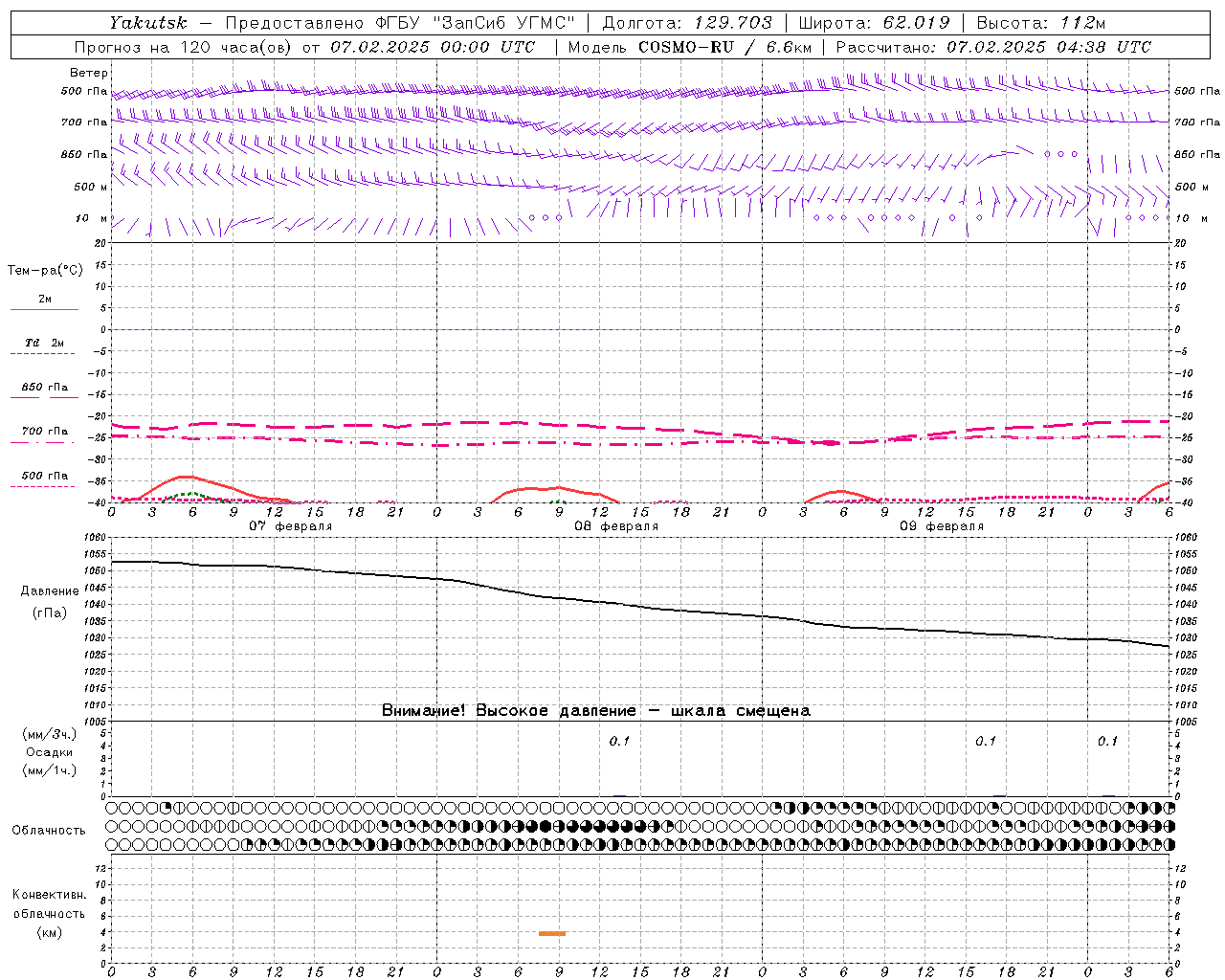Click left-axis "1060" pressure scale value
The image size is (1225, 980).
97,538
